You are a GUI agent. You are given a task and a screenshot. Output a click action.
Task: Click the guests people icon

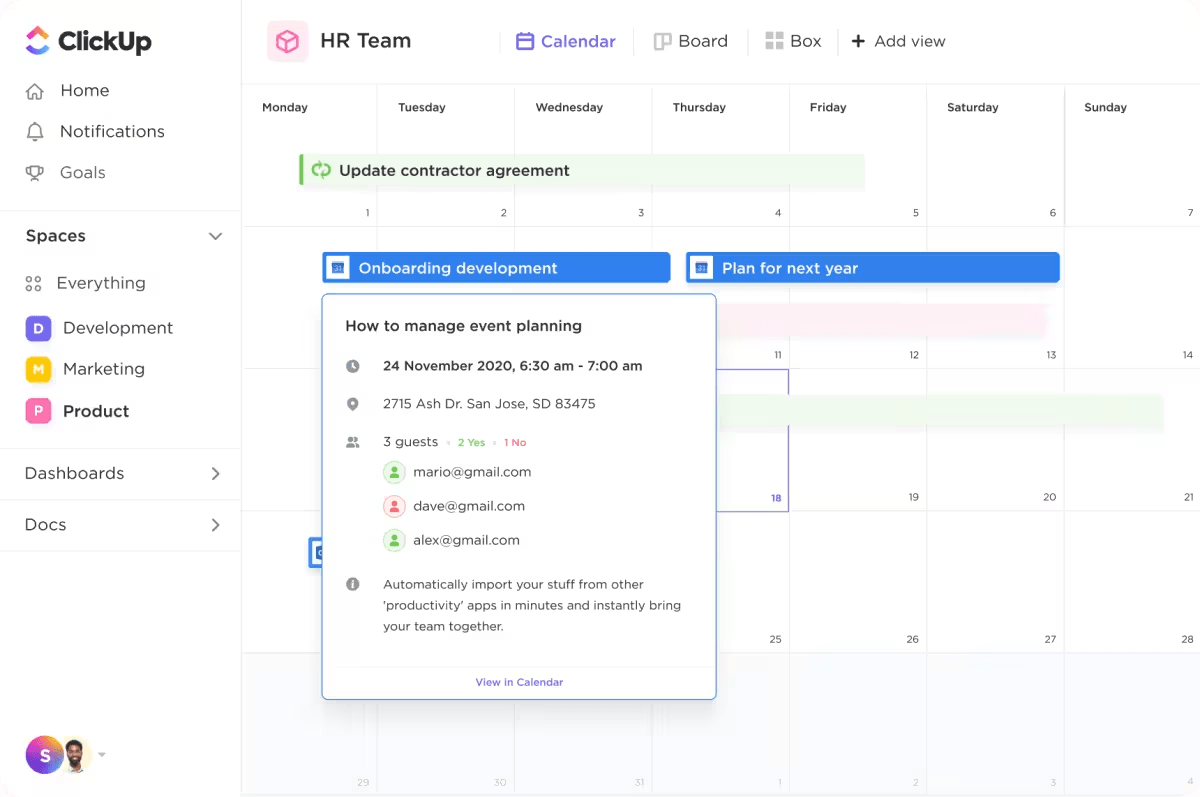[x=352, y=442]
